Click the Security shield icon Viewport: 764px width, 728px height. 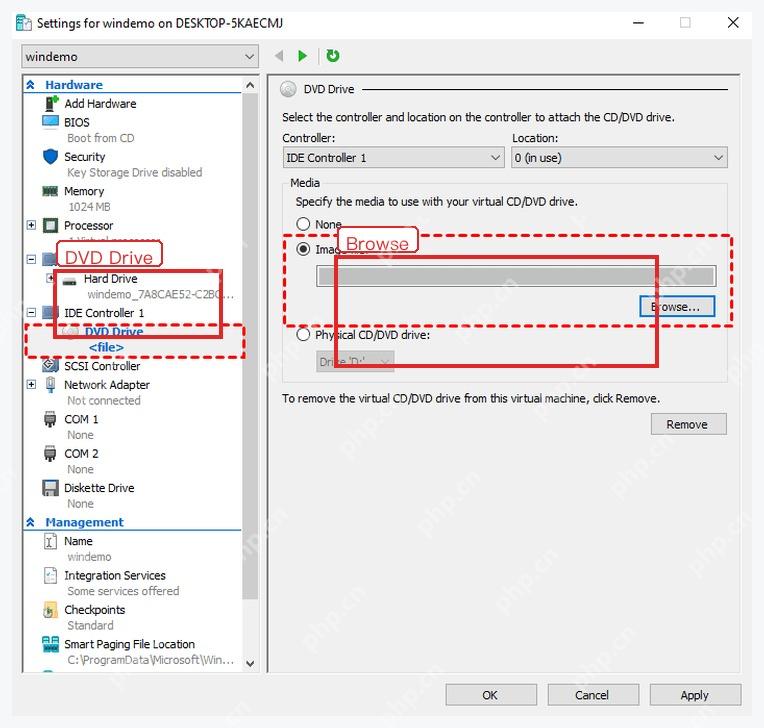pos(50,156)
